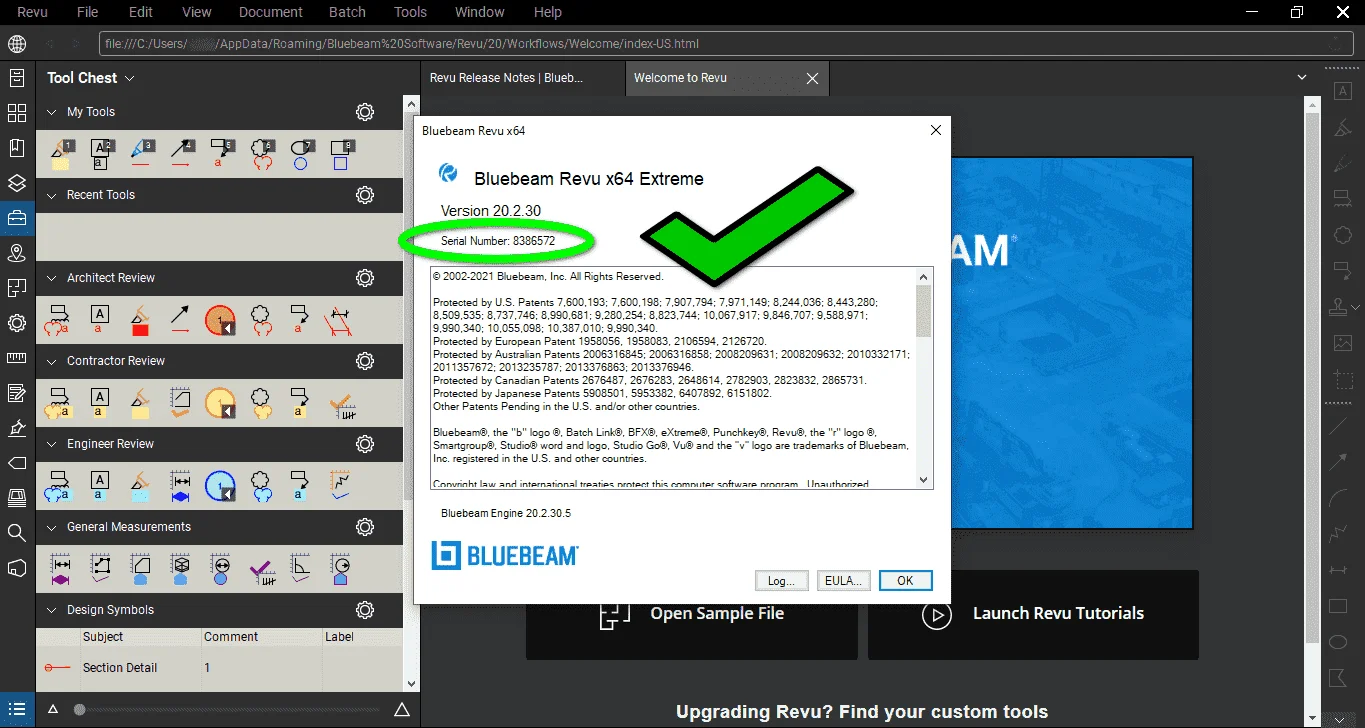Open the Signatures pen panel icon
Image resolution: width=1365 pixels, height=728 pixels.
(x=16, y=428)
